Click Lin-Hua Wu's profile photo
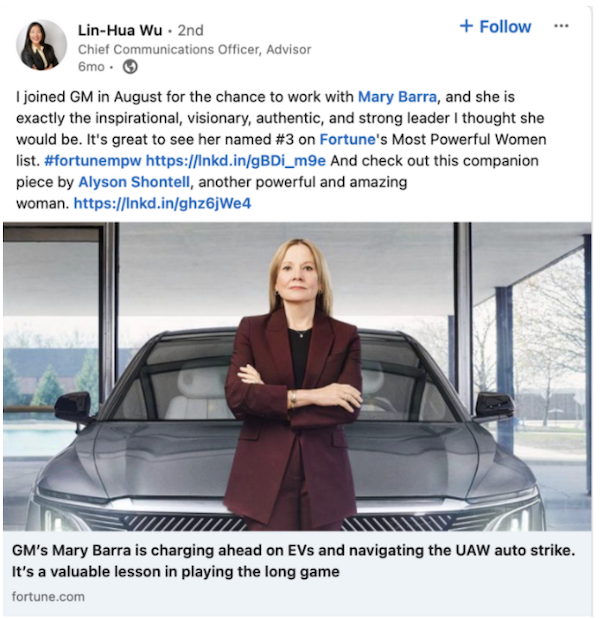600x619 pixels. pyautogui.click(x=41, y=45)
